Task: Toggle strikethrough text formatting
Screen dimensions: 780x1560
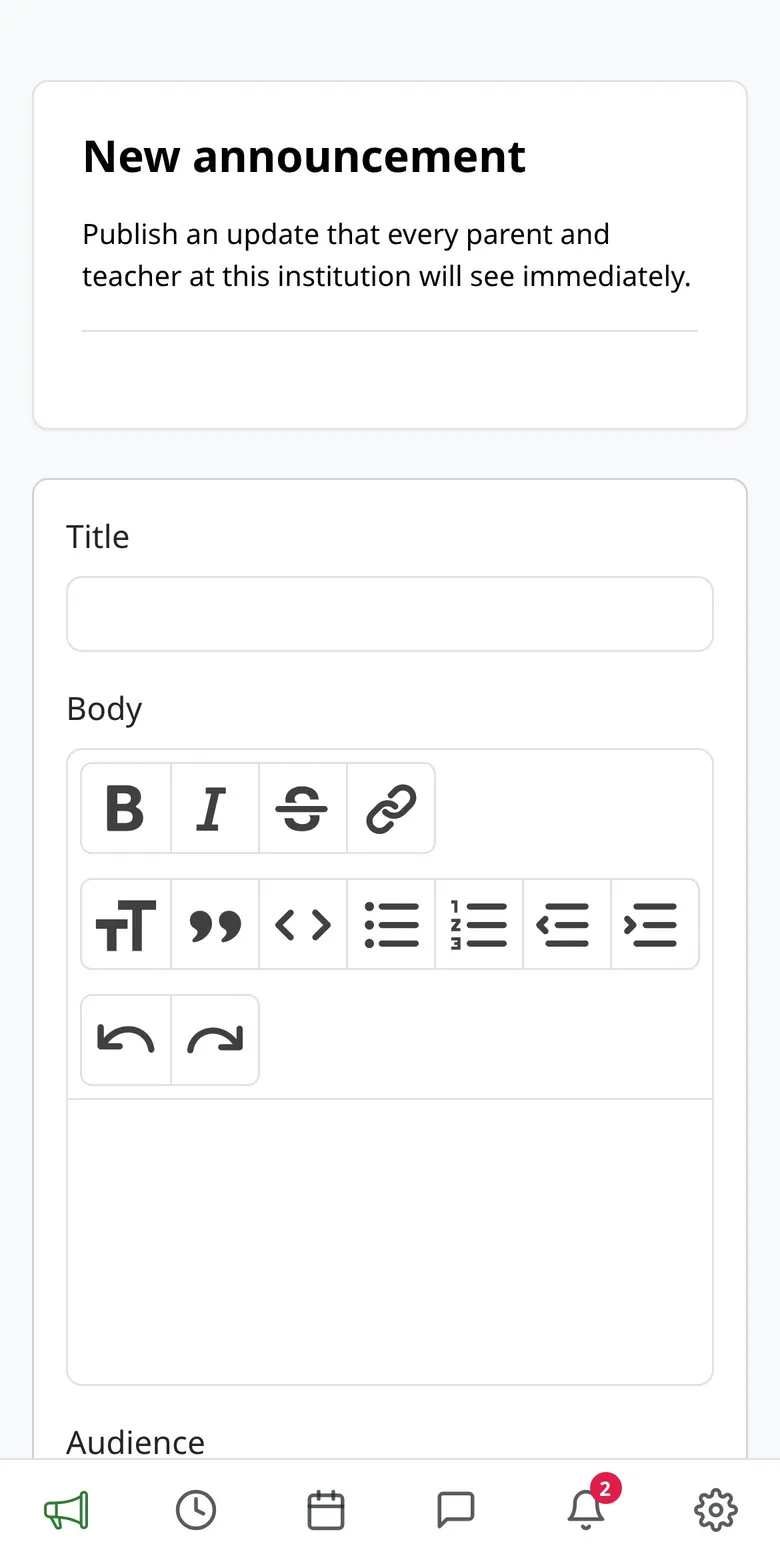Action: [303, 808]
